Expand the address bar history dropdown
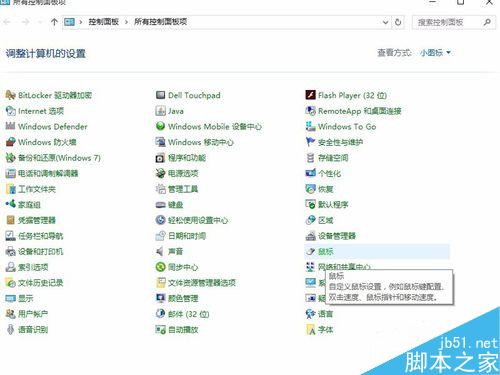500x375 pixels. coord(385,22)
